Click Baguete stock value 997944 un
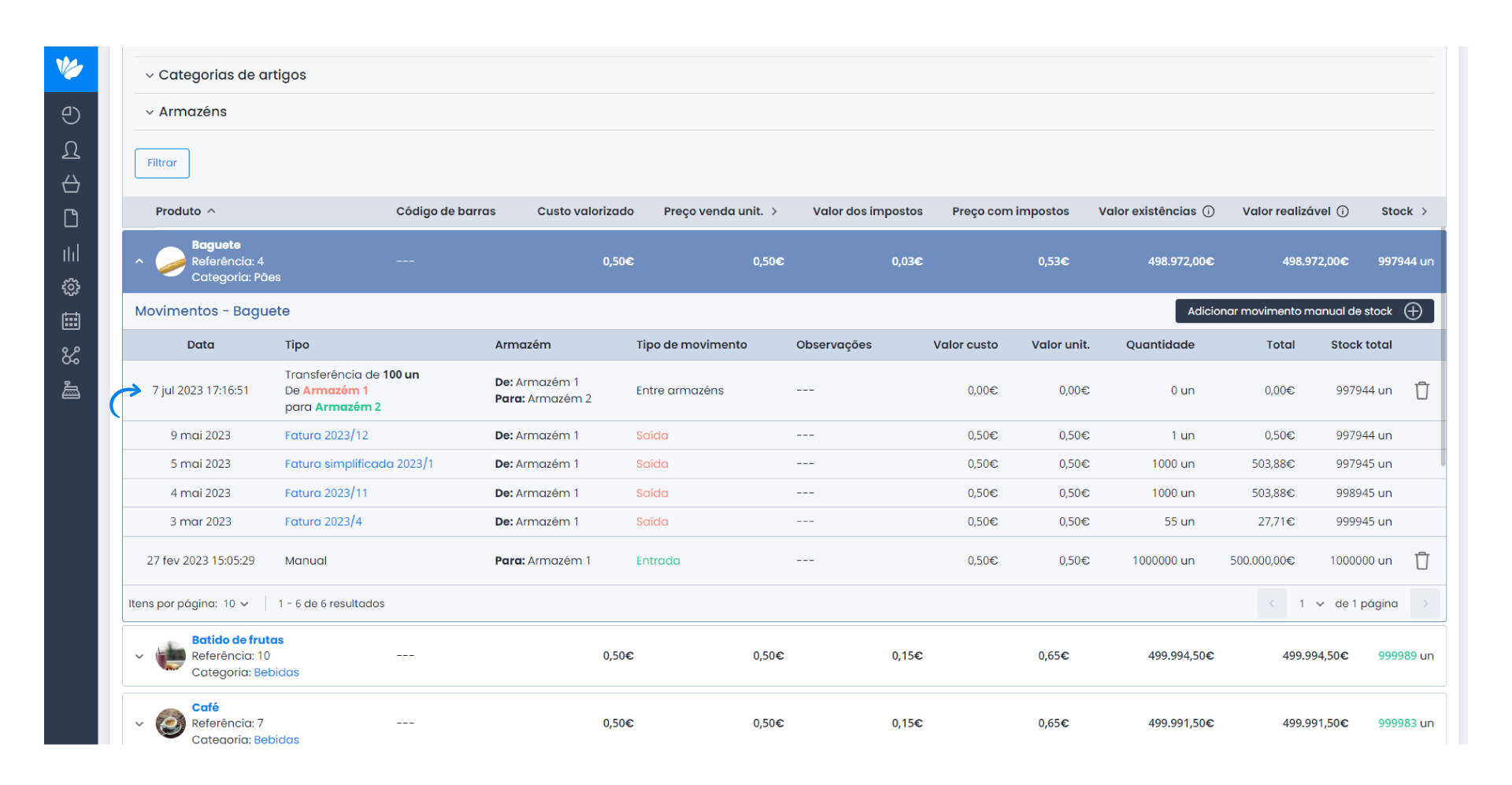Screen dimensions: 1512x785 [1406, 261]
